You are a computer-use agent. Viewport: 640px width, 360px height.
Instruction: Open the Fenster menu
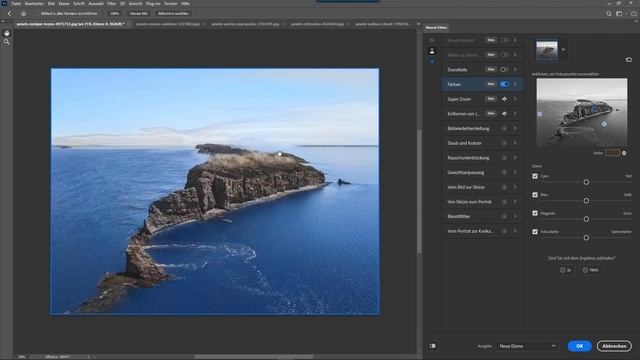point(171,3)
